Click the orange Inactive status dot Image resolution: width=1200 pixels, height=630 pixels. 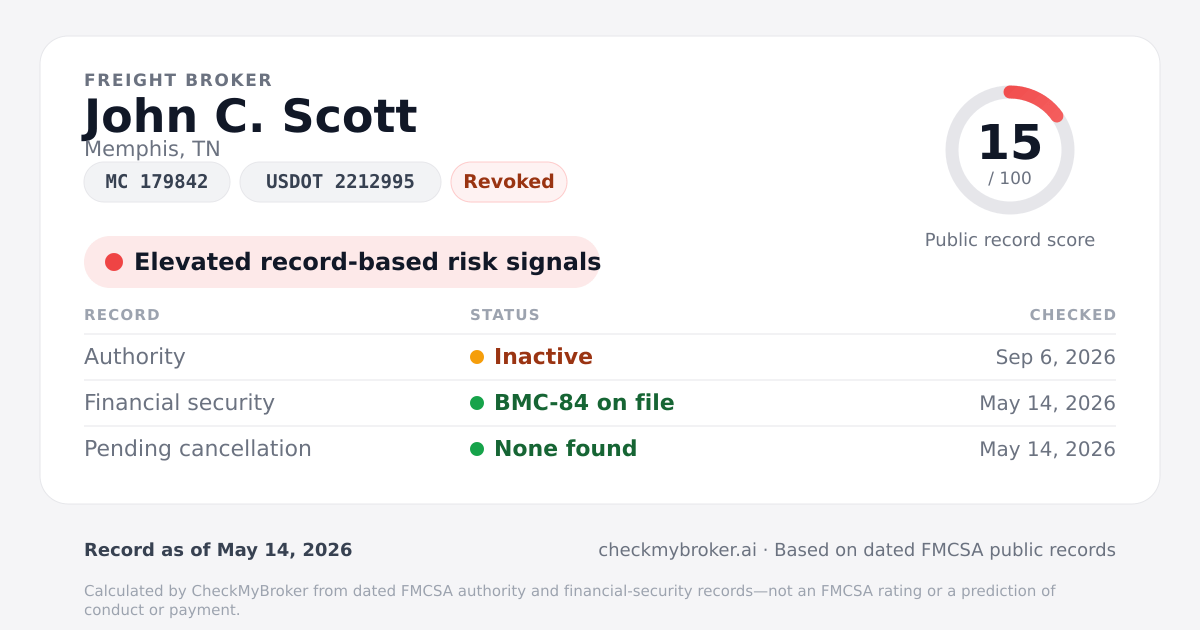(477, 357)
